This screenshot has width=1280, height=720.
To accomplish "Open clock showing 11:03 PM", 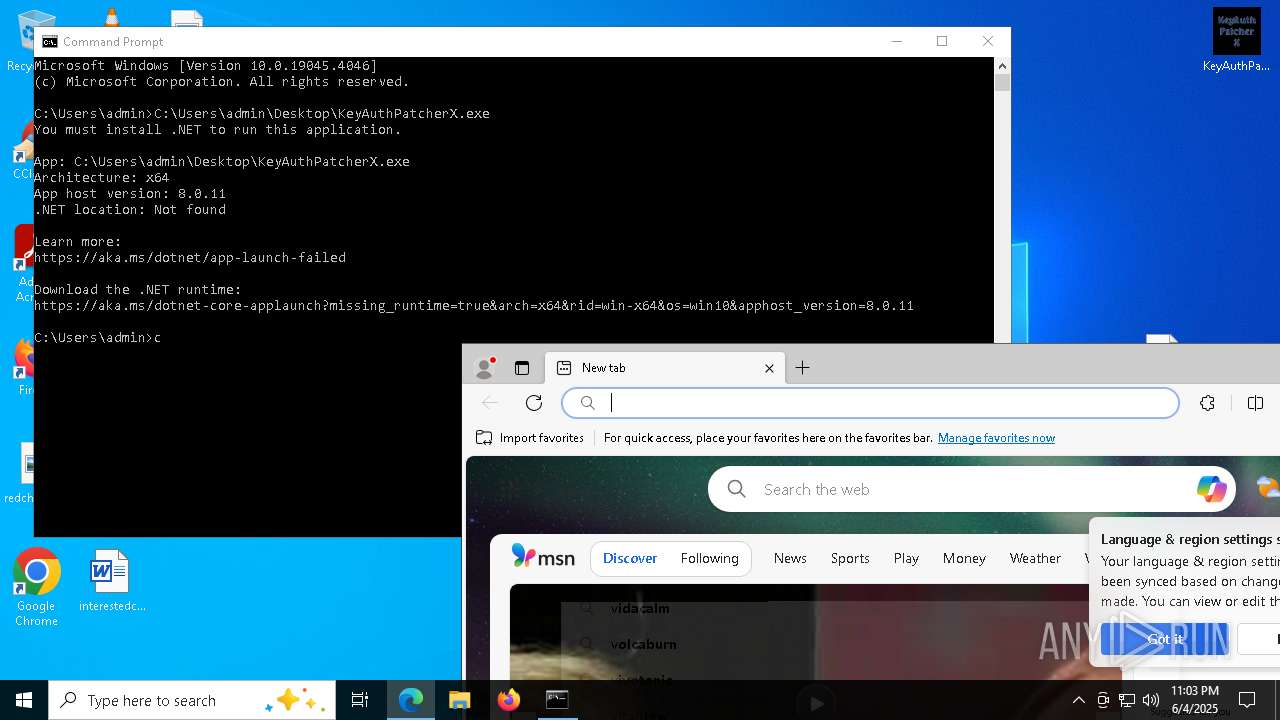I will pyautogui.click(x=1195, y=700).
